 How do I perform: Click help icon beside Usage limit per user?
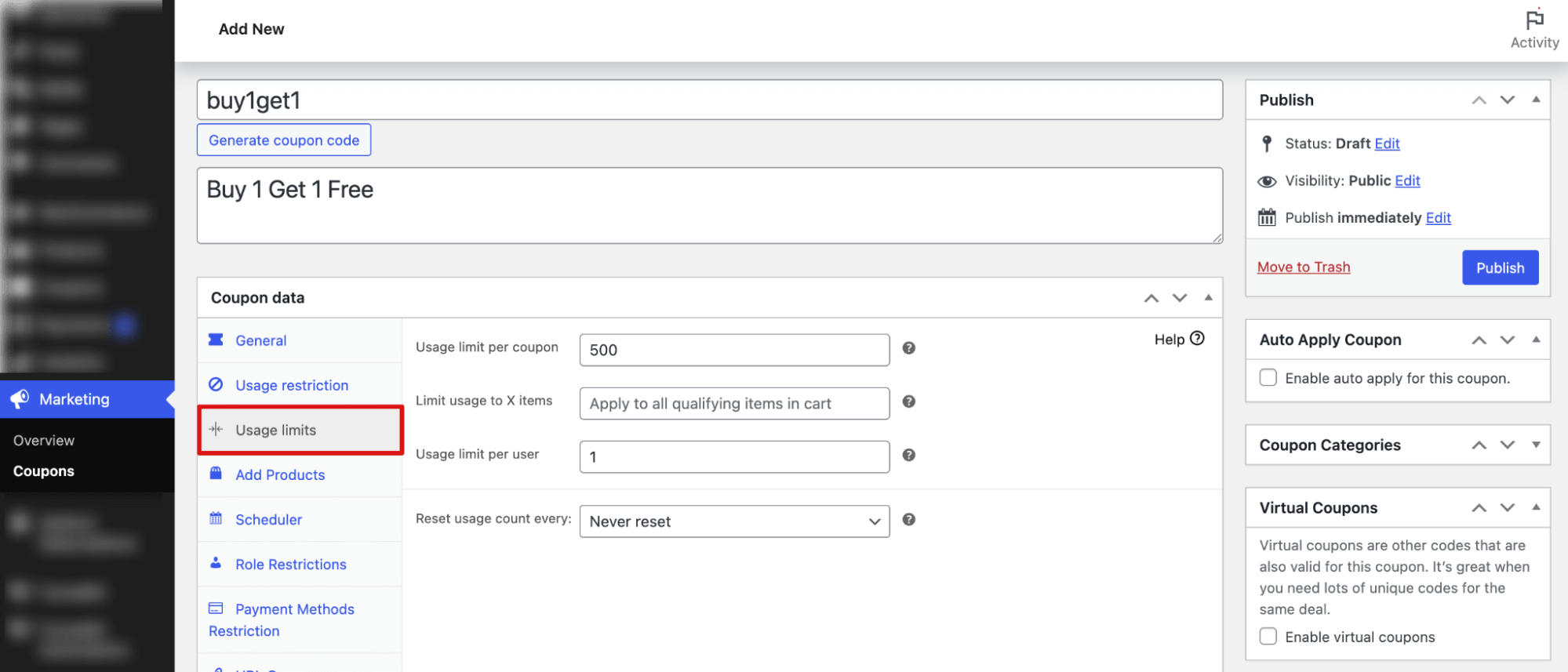908,455
